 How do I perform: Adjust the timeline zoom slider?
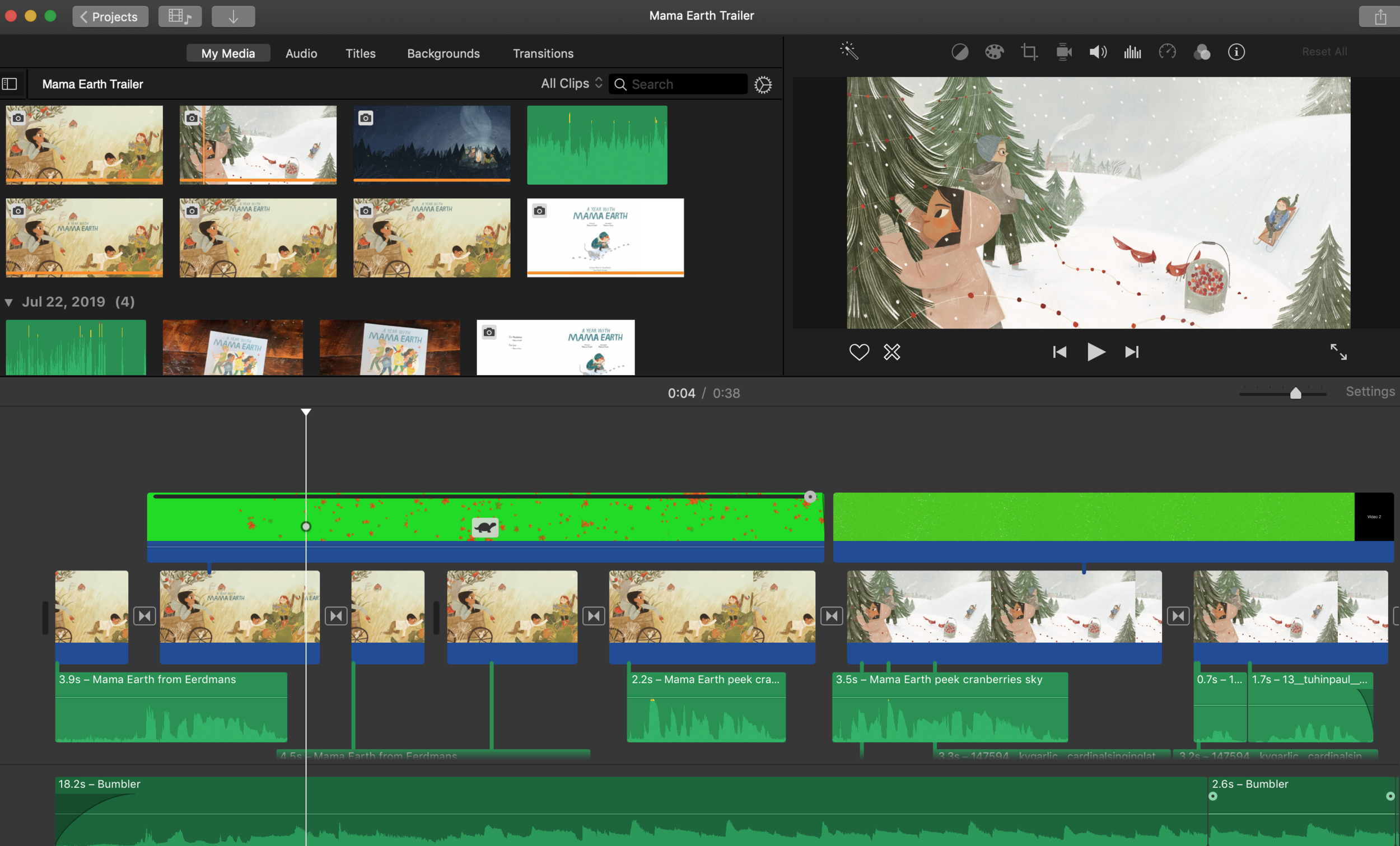(x=1295, y=393)
